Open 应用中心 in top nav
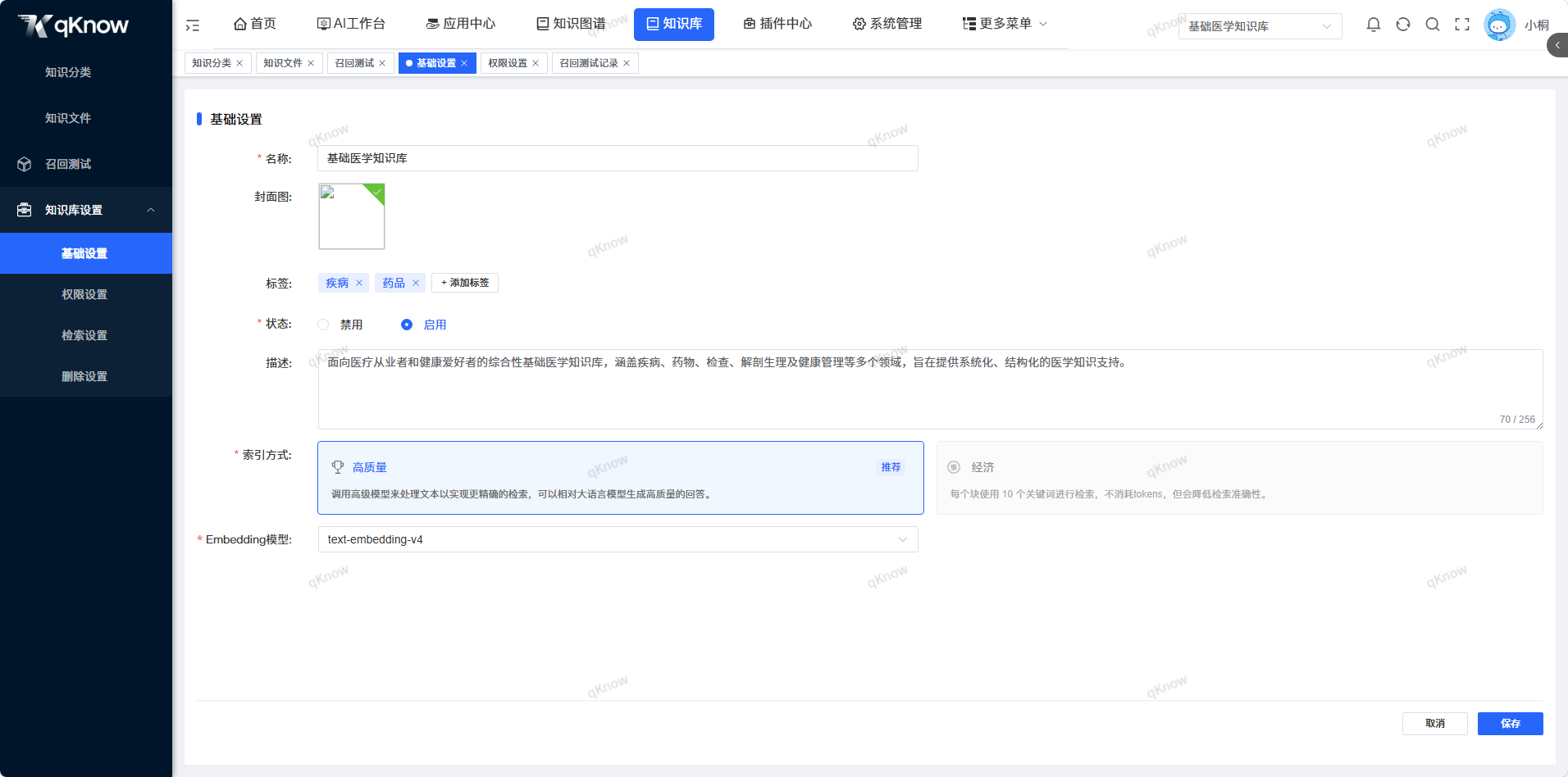The width and height of the screenshot is (1568, 777). click(x=461, y=24)
